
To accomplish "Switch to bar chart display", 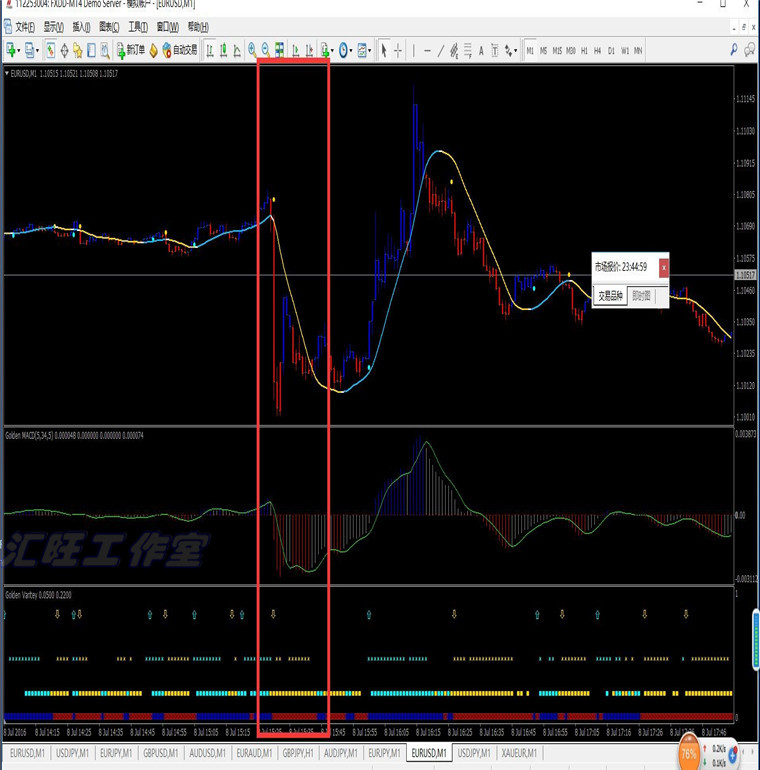I will click(x=210, y=50).
